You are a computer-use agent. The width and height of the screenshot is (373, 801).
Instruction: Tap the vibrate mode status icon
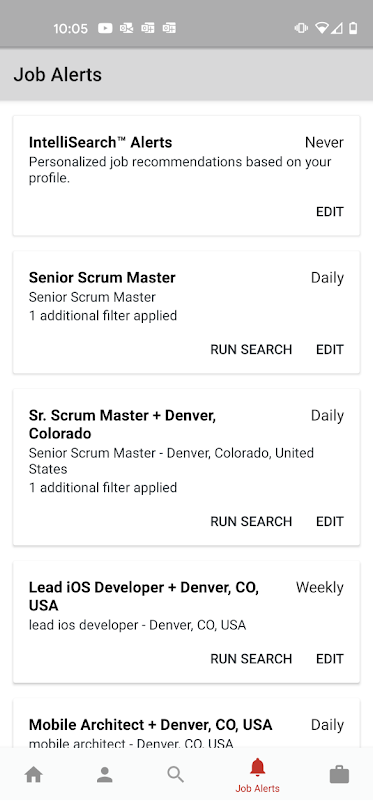click(x=301, y=28)
